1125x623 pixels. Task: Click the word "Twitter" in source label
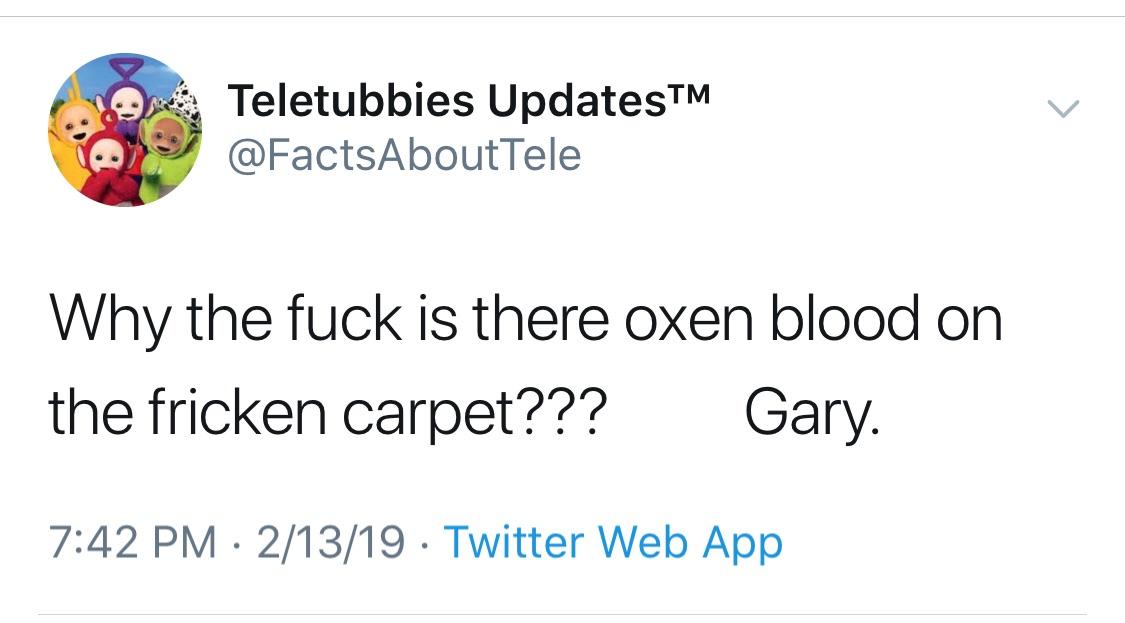coord(514,542)
